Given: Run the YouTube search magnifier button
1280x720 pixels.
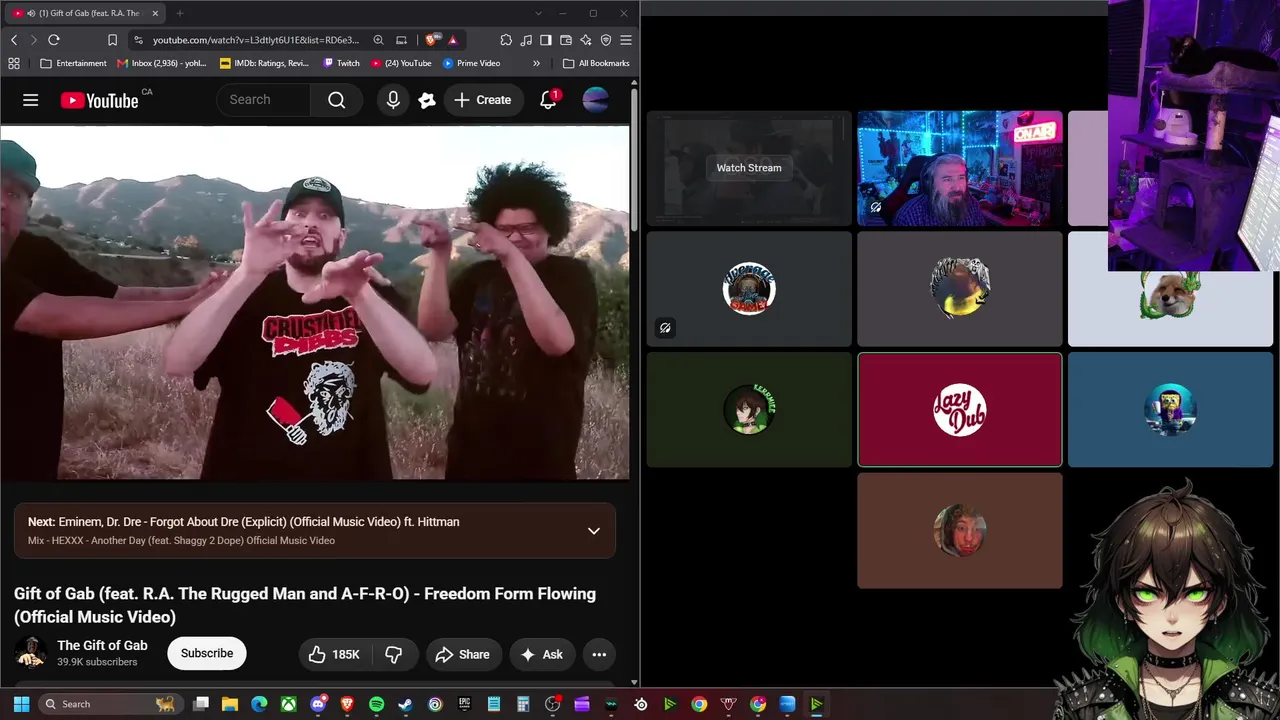Looking at the screenshot, I should click(337, 100).
